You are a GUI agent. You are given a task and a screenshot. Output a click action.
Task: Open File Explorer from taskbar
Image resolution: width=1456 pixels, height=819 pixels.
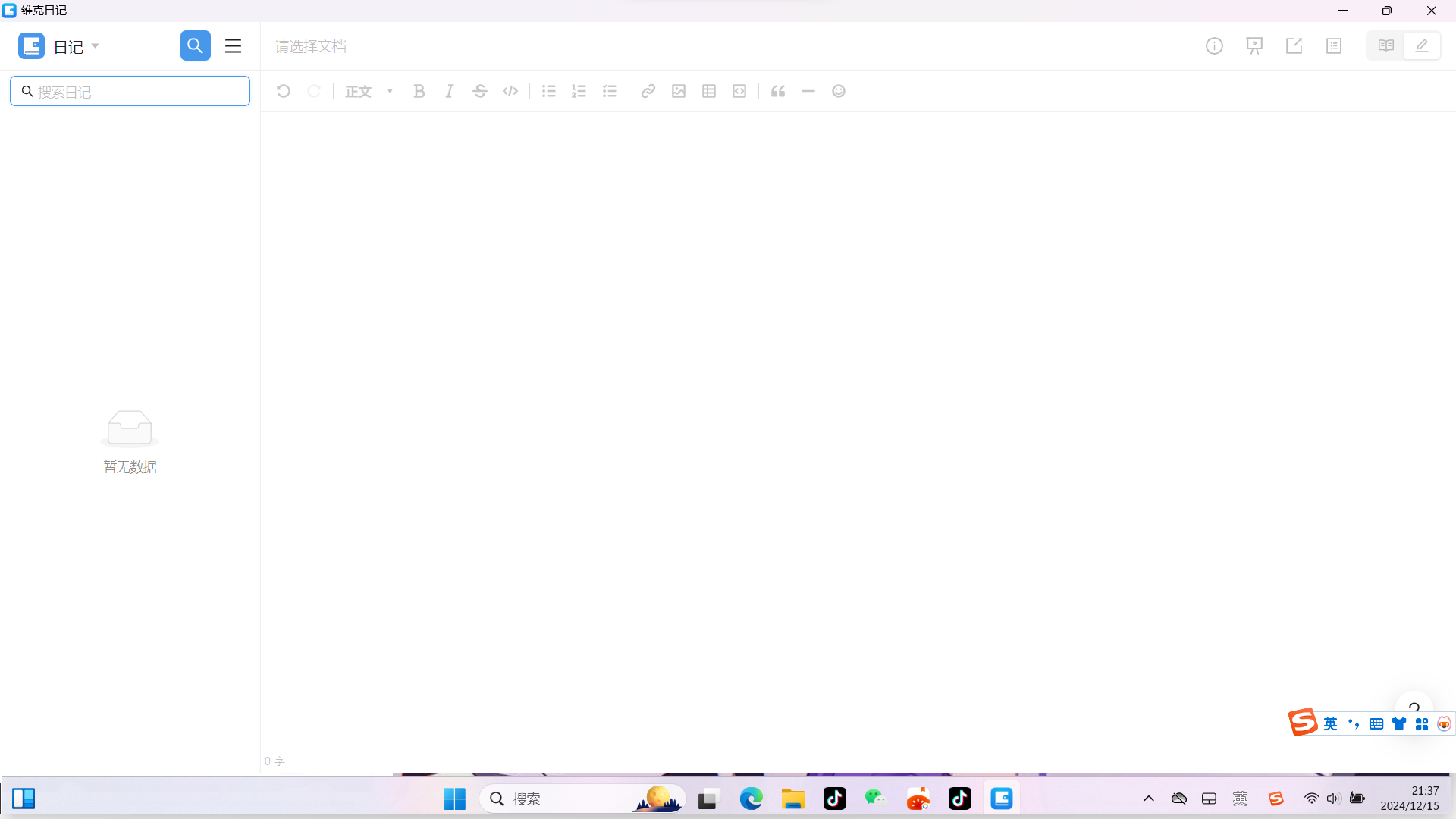[x=793, y=799]
